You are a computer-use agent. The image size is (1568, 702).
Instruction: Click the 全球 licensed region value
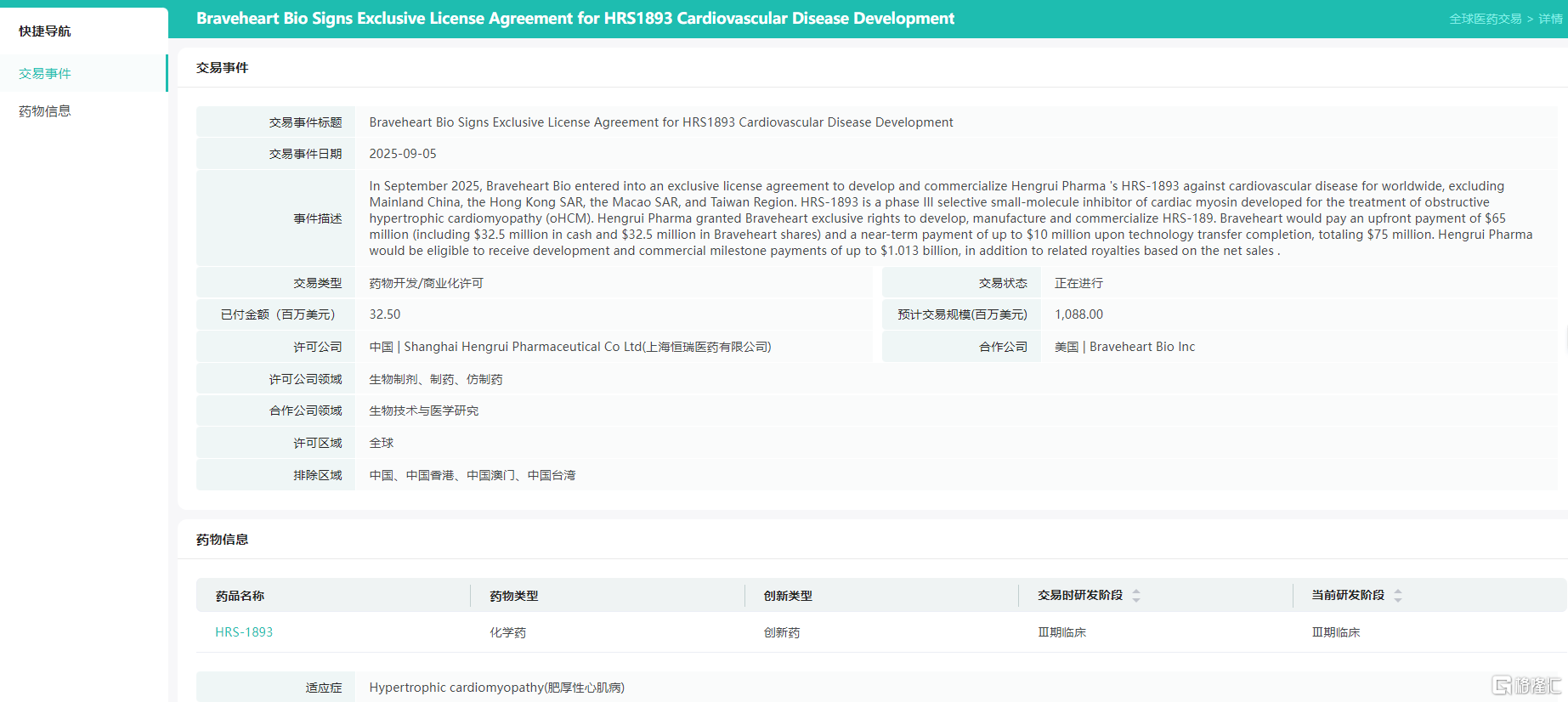(x=382, y=443)
